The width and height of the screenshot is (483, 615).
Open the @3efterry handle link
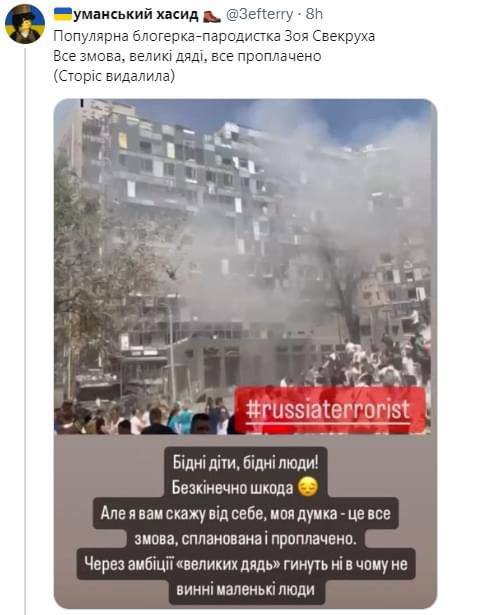click(x=259, y=15)
